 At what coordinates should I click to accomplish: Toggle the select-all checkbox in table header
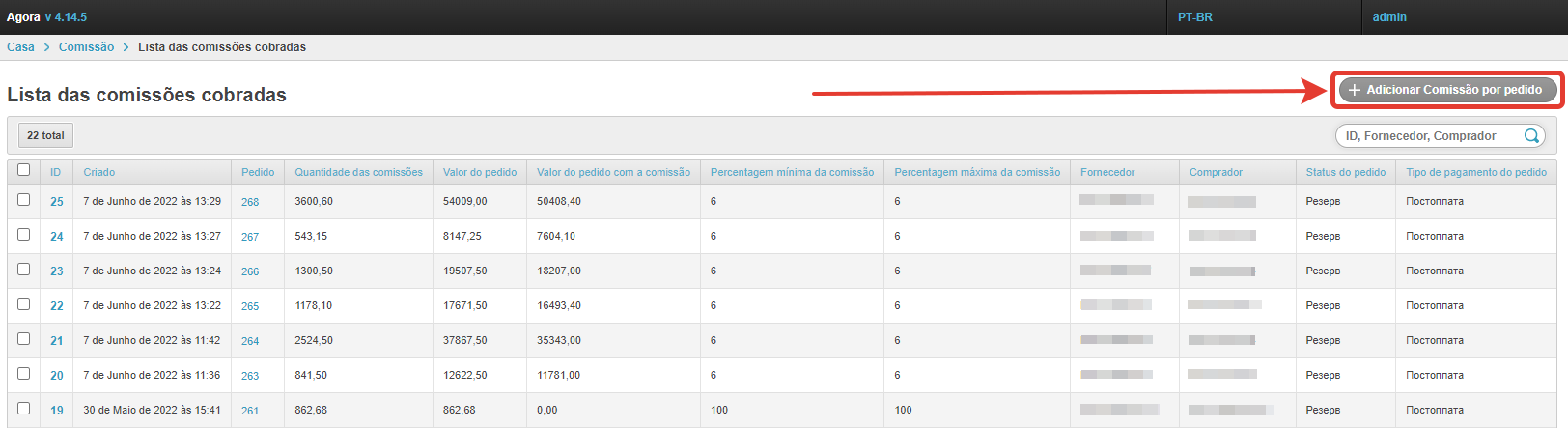(x=24, y=170)
